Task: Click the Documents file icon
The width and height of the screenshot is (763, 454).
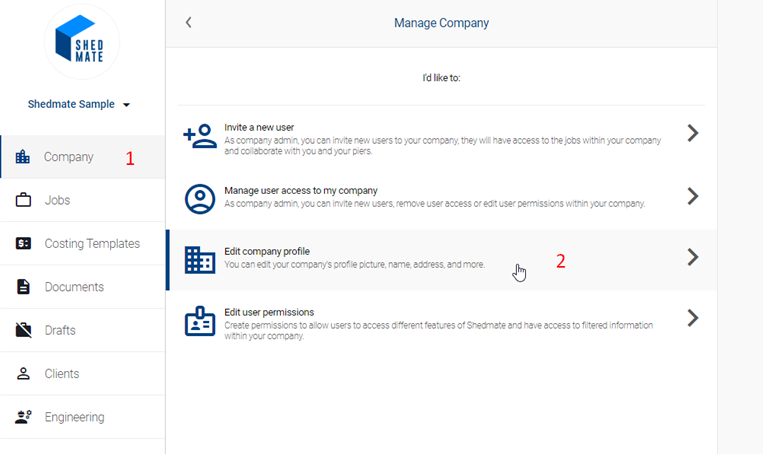Action: 23,287
